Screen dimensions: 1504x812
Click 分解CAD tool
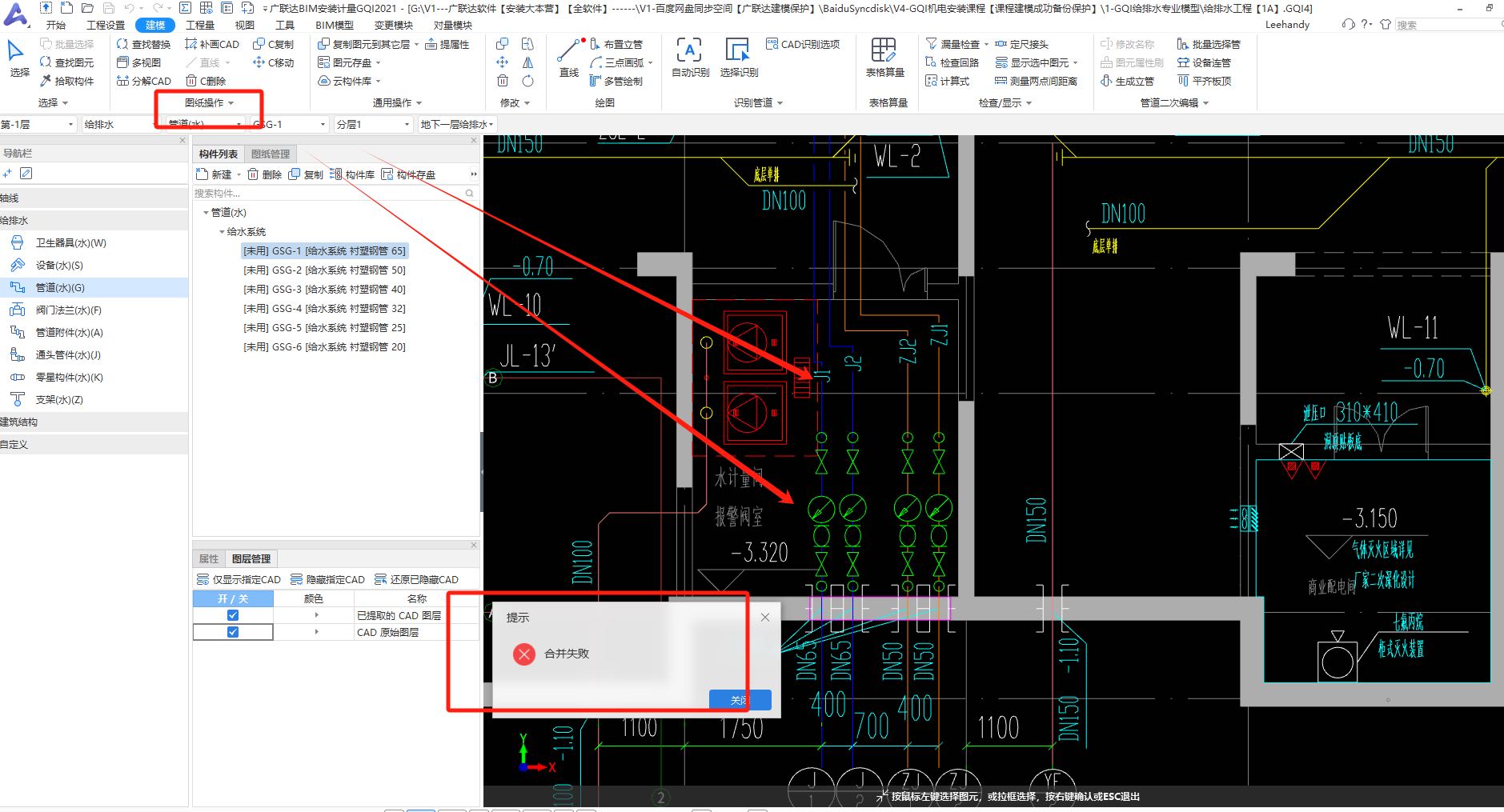[143, 81]
